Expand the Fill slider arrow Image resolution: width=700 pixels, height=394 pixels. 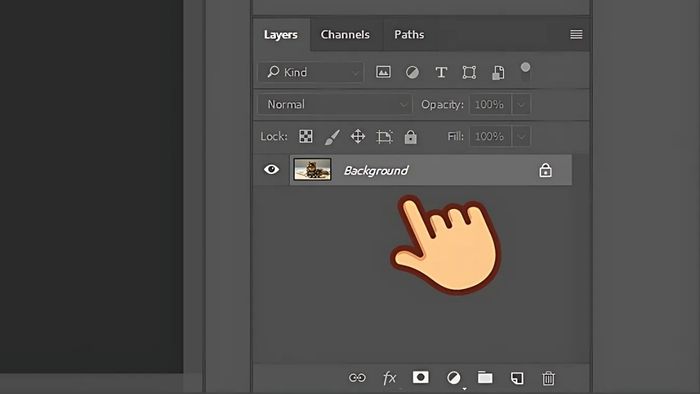pyautogui.click(x=521, y=136)
